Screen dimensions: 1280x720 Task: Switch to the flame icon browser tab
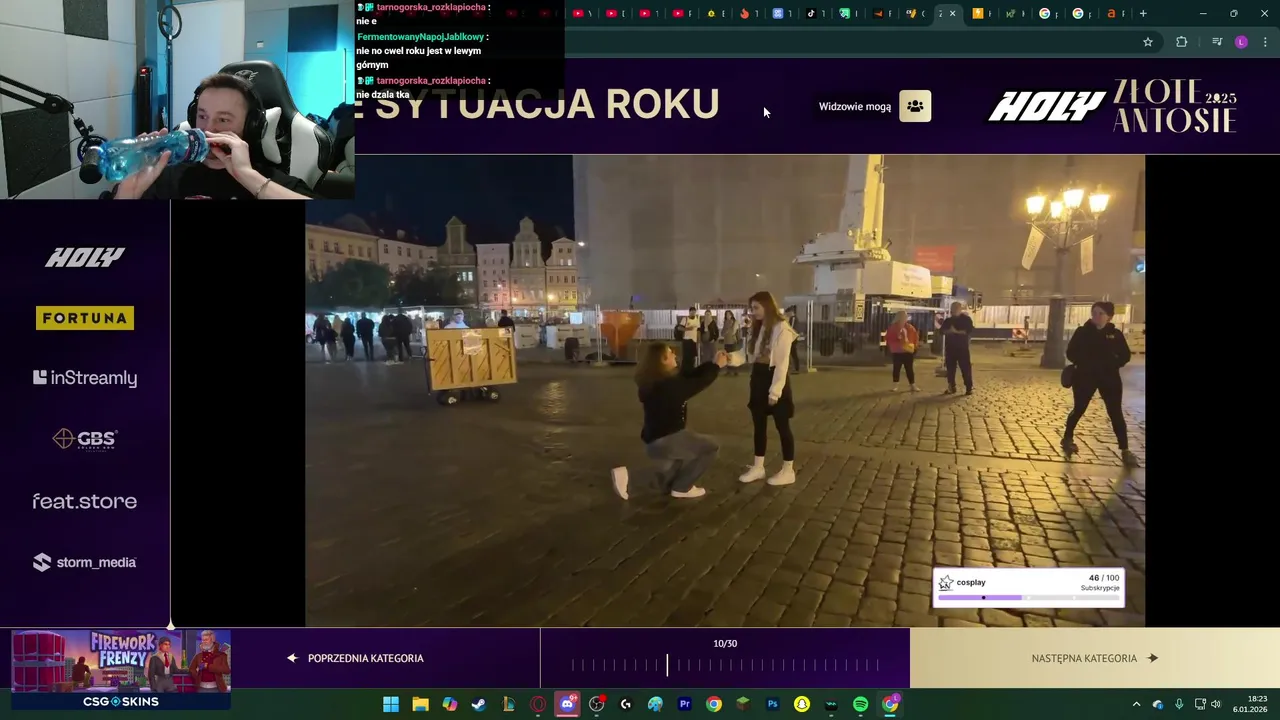(744, 13)
